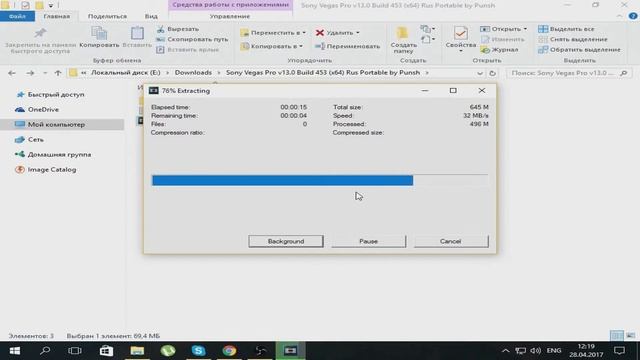Click the volume speaker tray icon

click(536, 351)
